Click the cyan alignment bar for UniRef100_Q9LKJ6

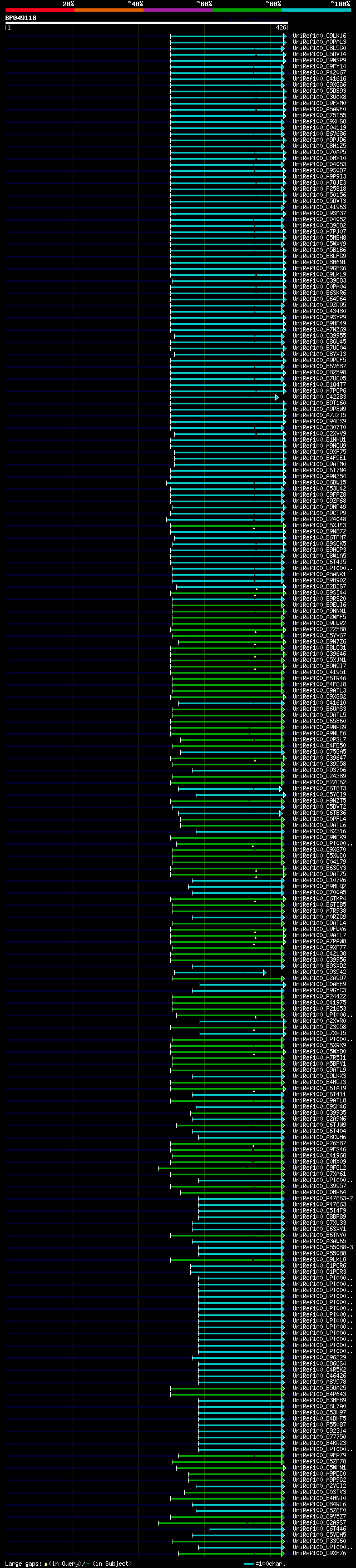[228, 36]
